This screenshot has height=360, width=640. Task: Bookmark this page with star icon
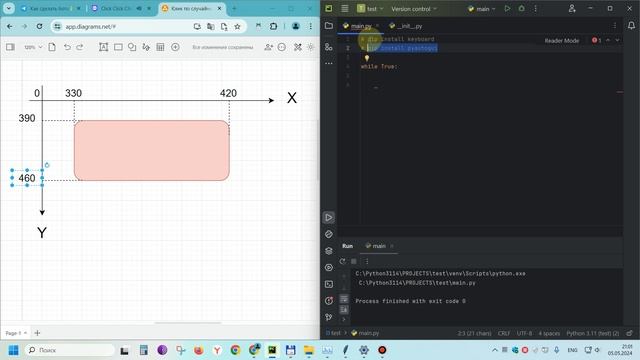tap(237, 27)
